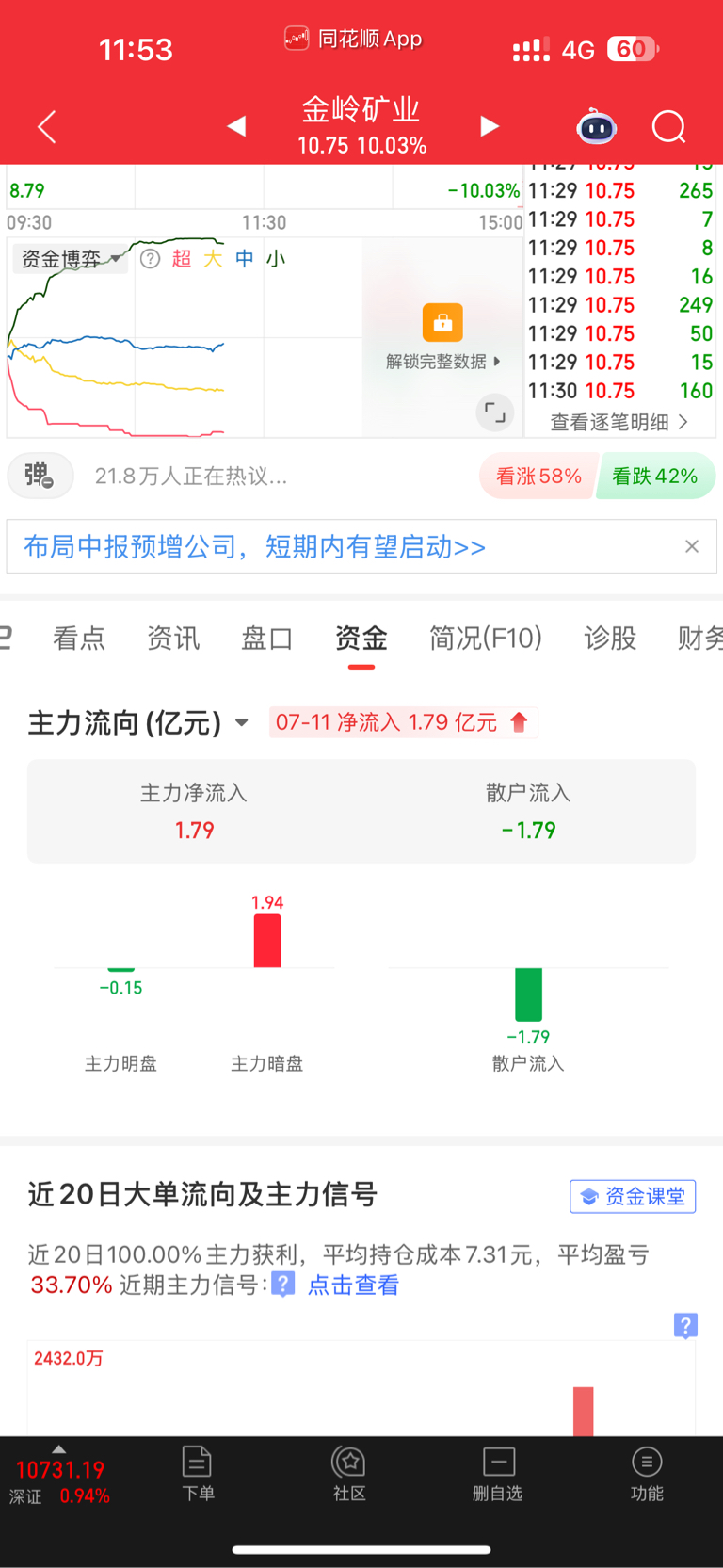Vote 看涨 58% bullish
723x1568 pixels.
click(537, 477)
